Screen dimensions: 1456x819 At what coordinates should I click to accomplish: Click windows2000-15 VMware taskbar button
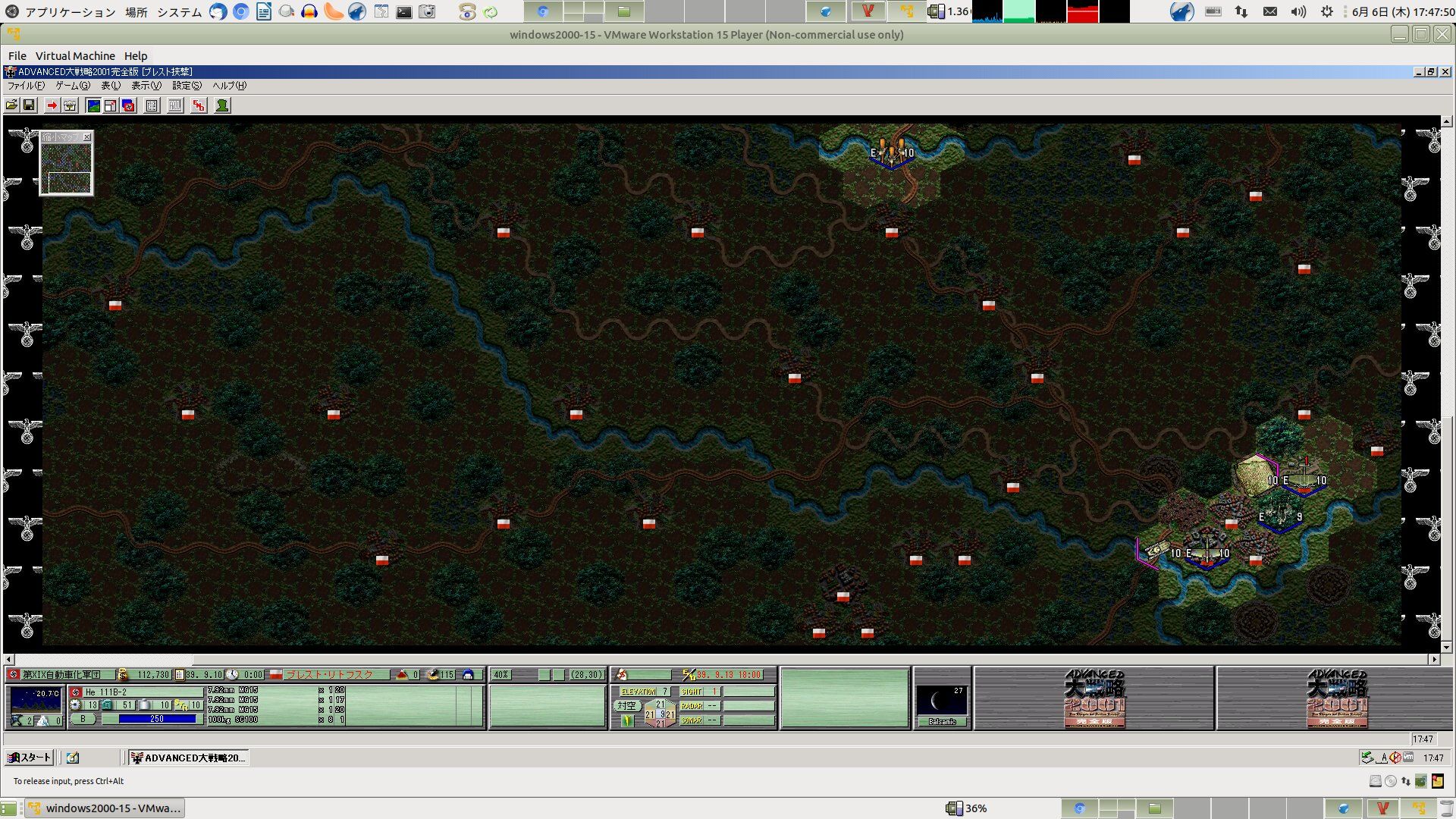coord(105,808)
